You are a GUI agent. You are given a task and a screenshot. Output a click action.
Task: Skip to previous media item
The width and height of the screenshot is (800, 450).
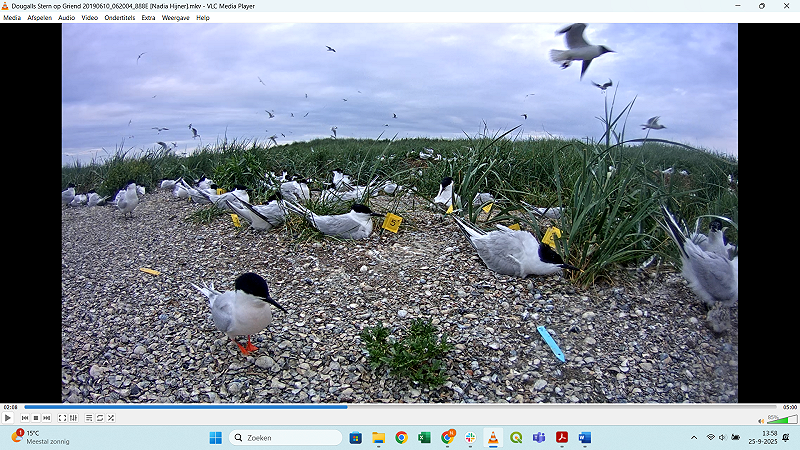[x=24, y=418]
